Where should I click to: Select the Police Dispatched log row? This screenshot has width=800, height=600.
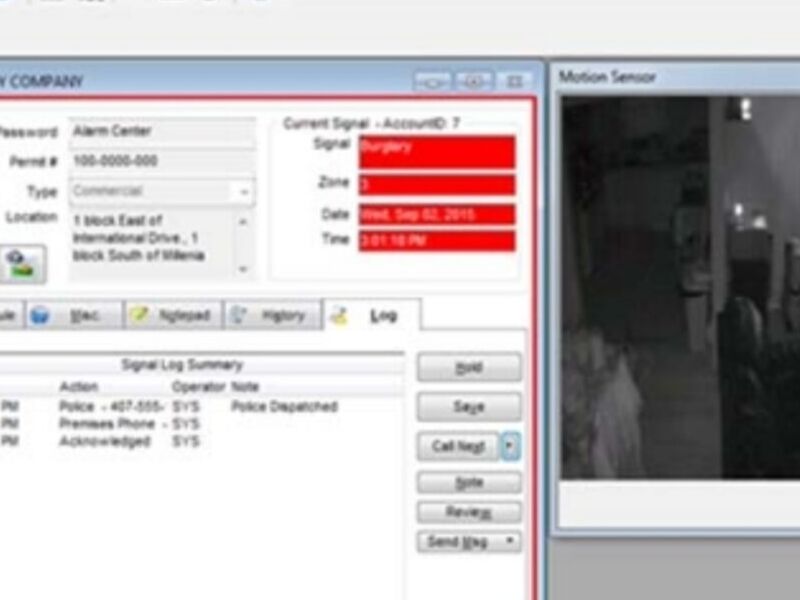pos(200,407)
